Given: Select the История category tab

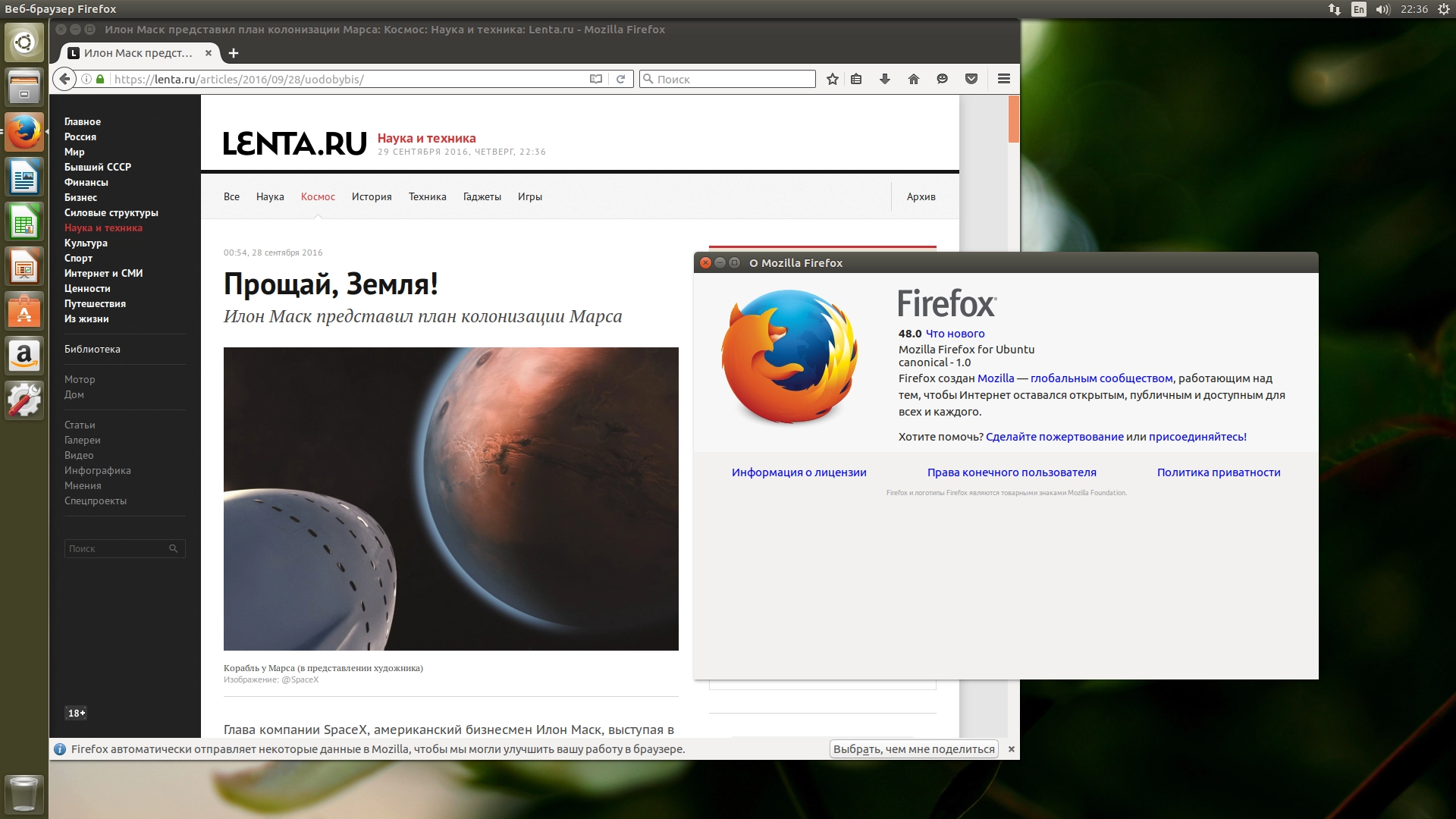Looking at the screenshot, I should 372,196.
